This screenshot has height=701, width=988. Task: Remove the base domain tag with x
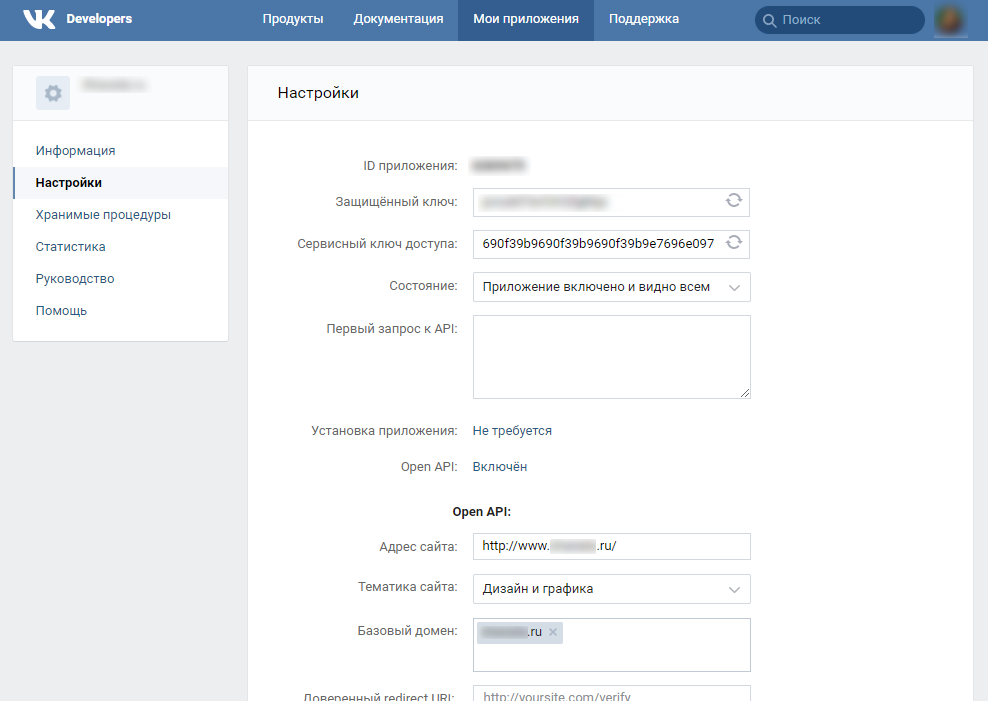click(553, 632)
